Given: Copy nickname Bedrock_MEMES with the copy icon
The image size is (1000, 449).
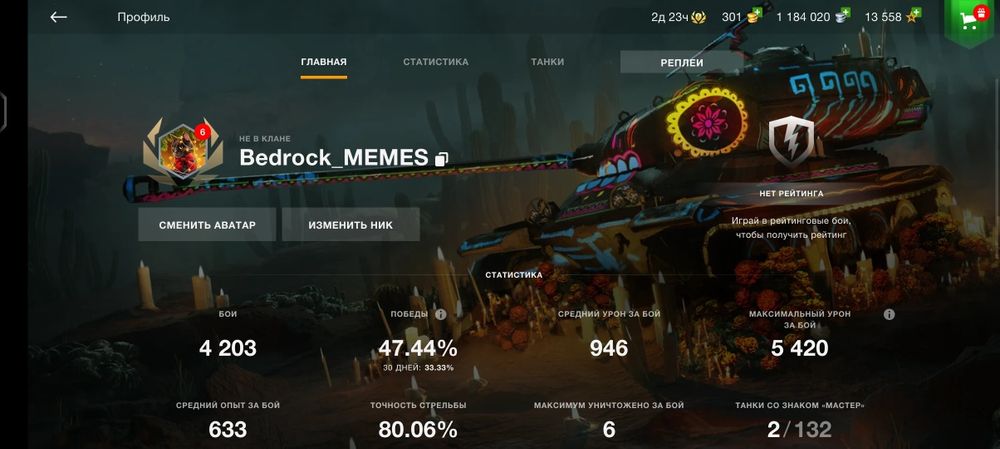Looking at the screenshot, I should coord(441,159).
